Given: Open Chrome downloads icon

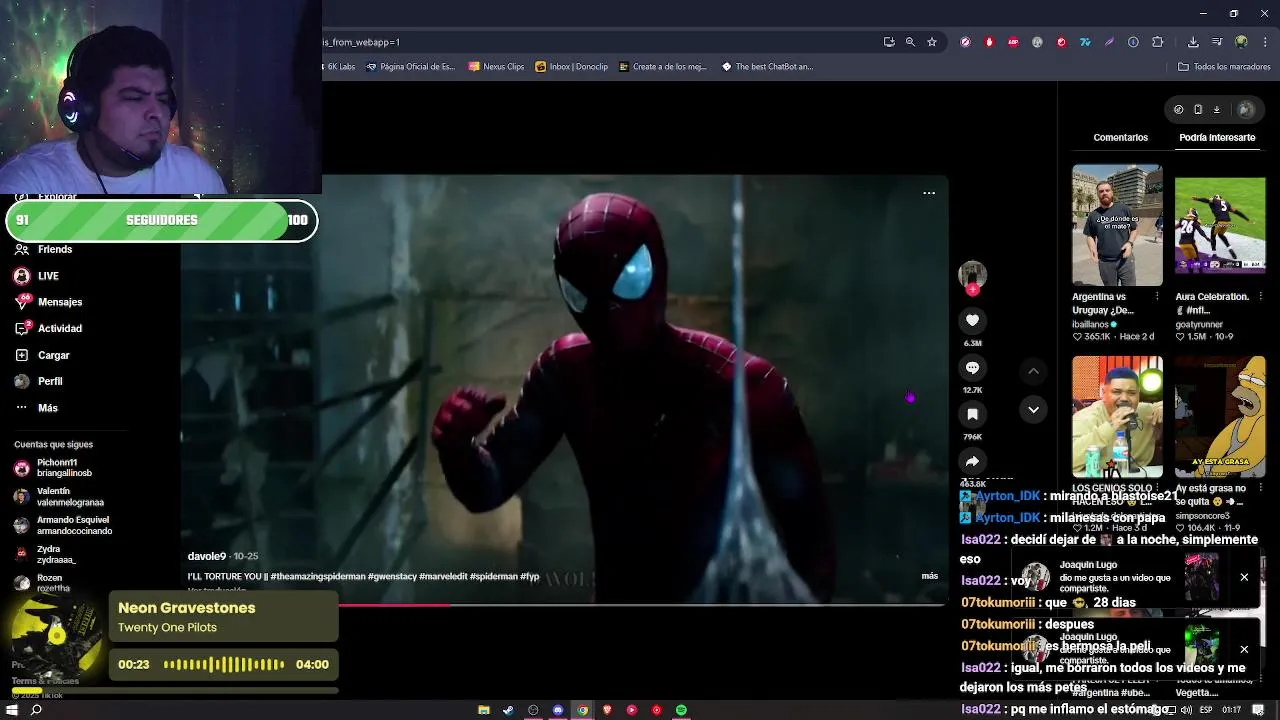Looking at the screenshot, I should (1193, 42).
